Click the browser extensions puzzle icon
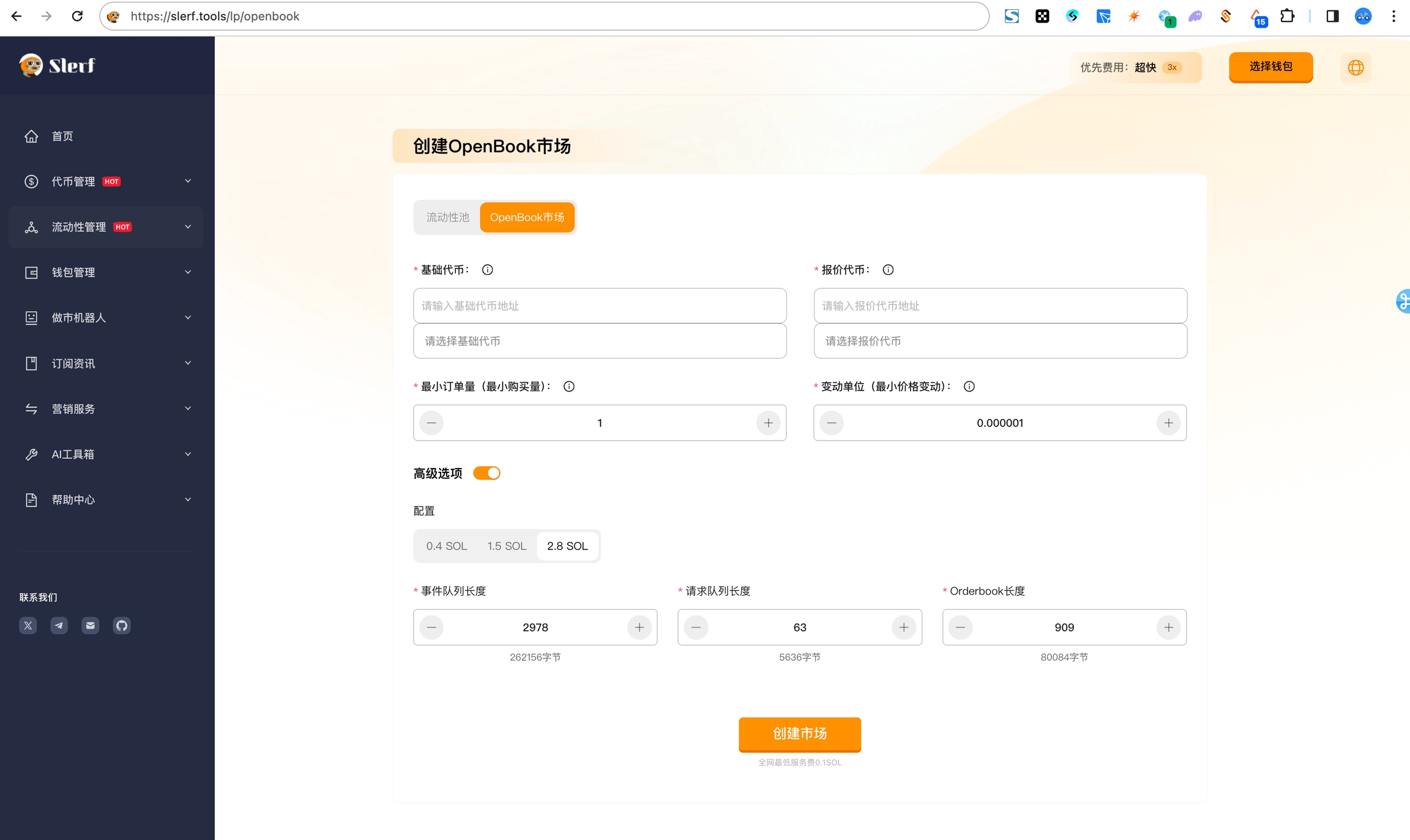Viewport: 1410px width, 840px height. [1287, 17]
